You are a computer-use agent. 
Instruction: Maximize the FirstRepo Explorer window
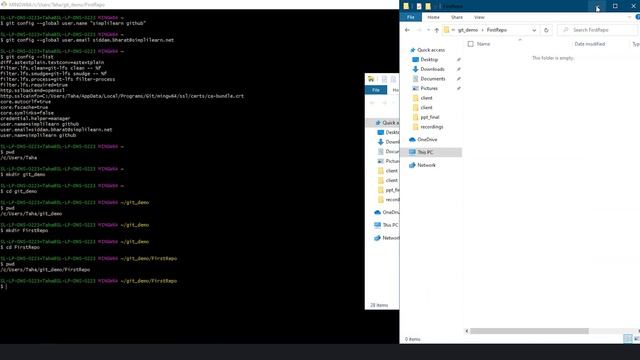pyautogui.click(x=615, y=6)
